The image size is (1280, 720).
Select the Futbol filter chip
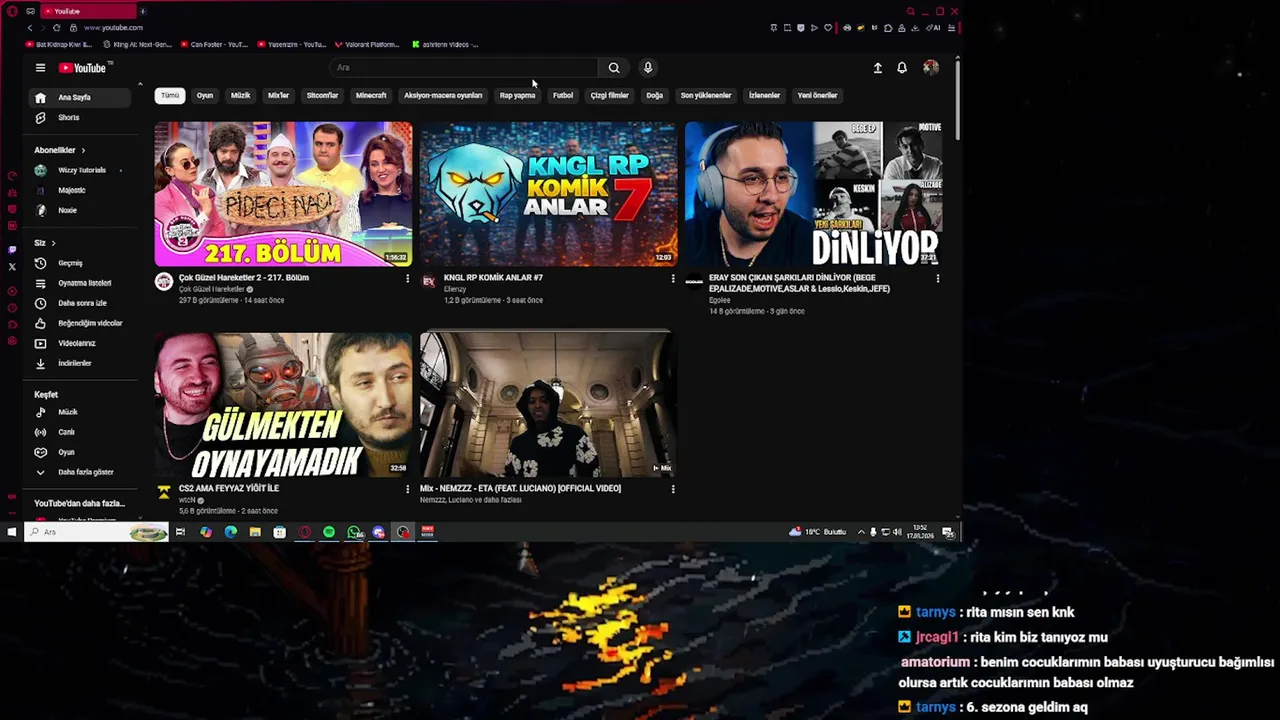563,96
